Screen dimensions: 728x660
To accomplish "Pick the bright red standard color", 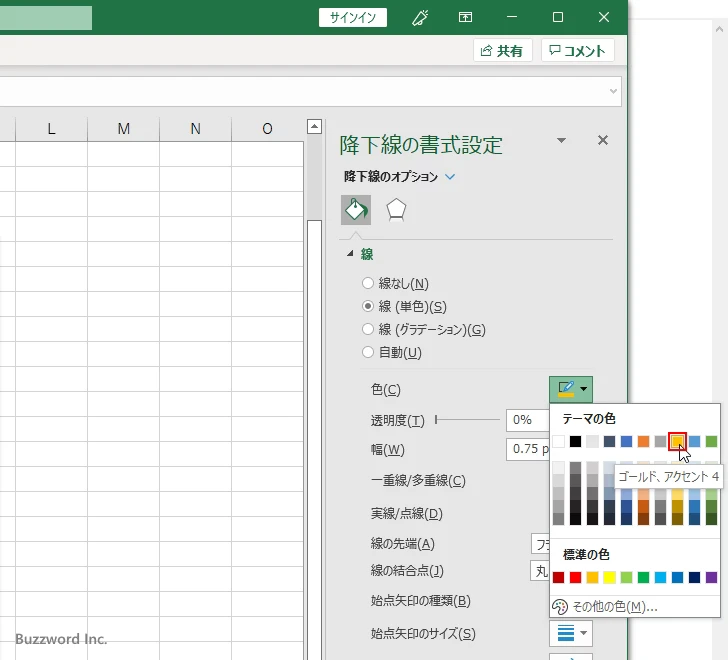I will click(x=575, y=577).
